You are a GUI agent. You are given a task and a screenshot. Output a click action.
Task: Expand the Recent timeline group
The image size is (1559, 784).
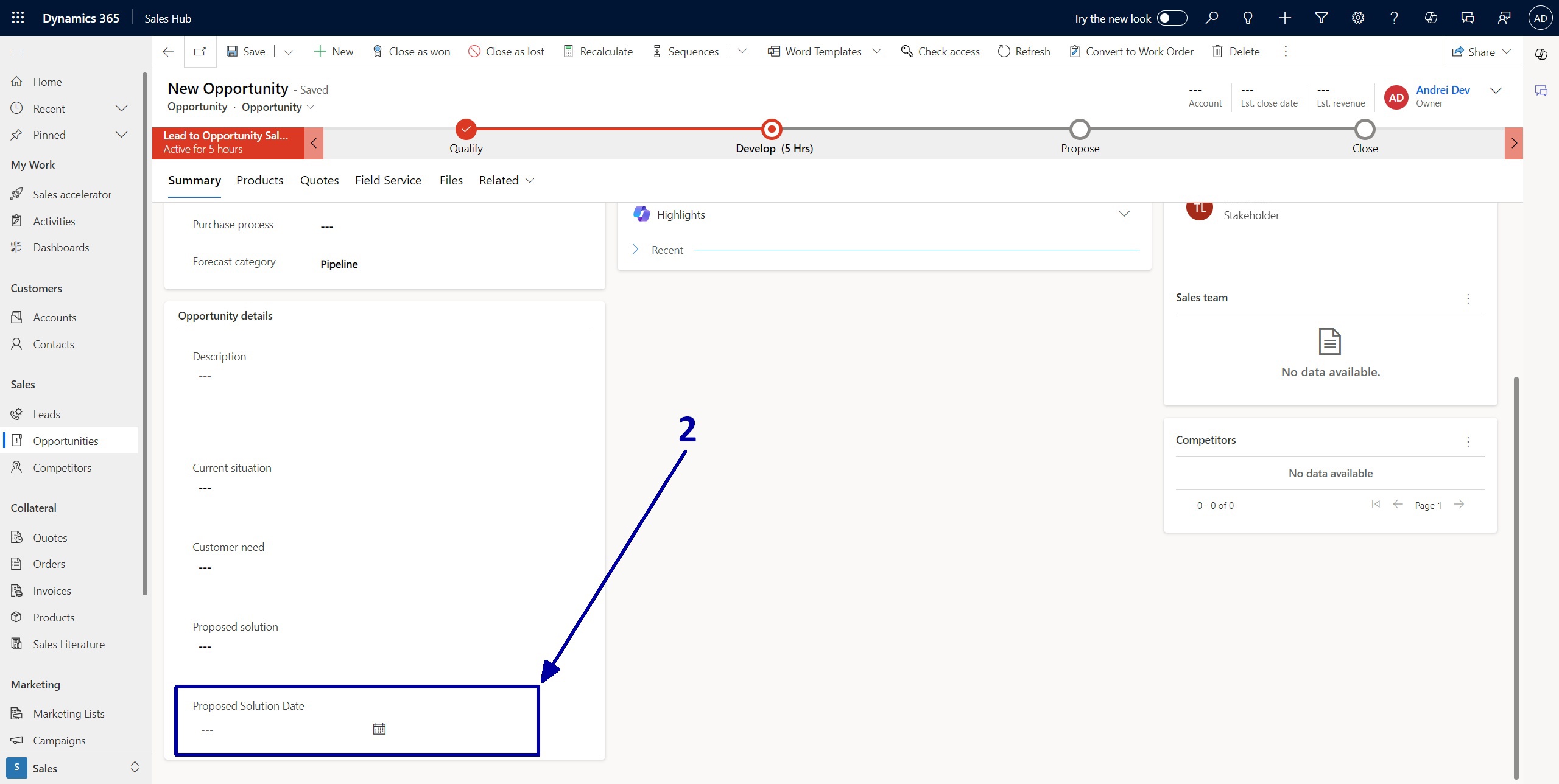pos(635,250)
